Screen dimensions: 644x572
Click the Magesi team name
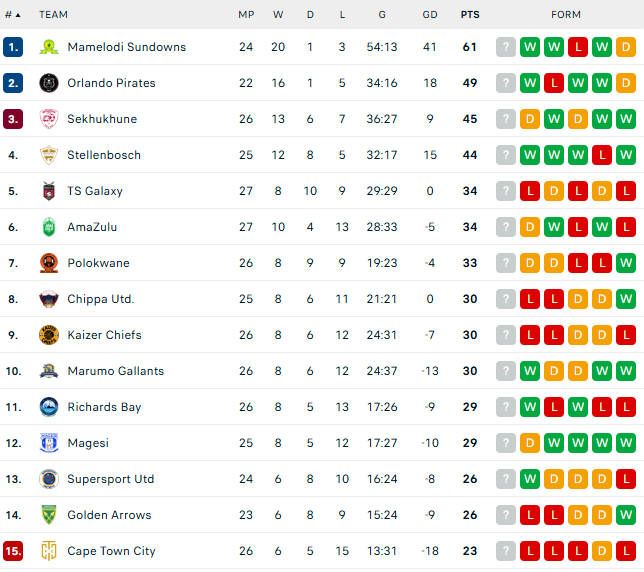tap(88, 443)
